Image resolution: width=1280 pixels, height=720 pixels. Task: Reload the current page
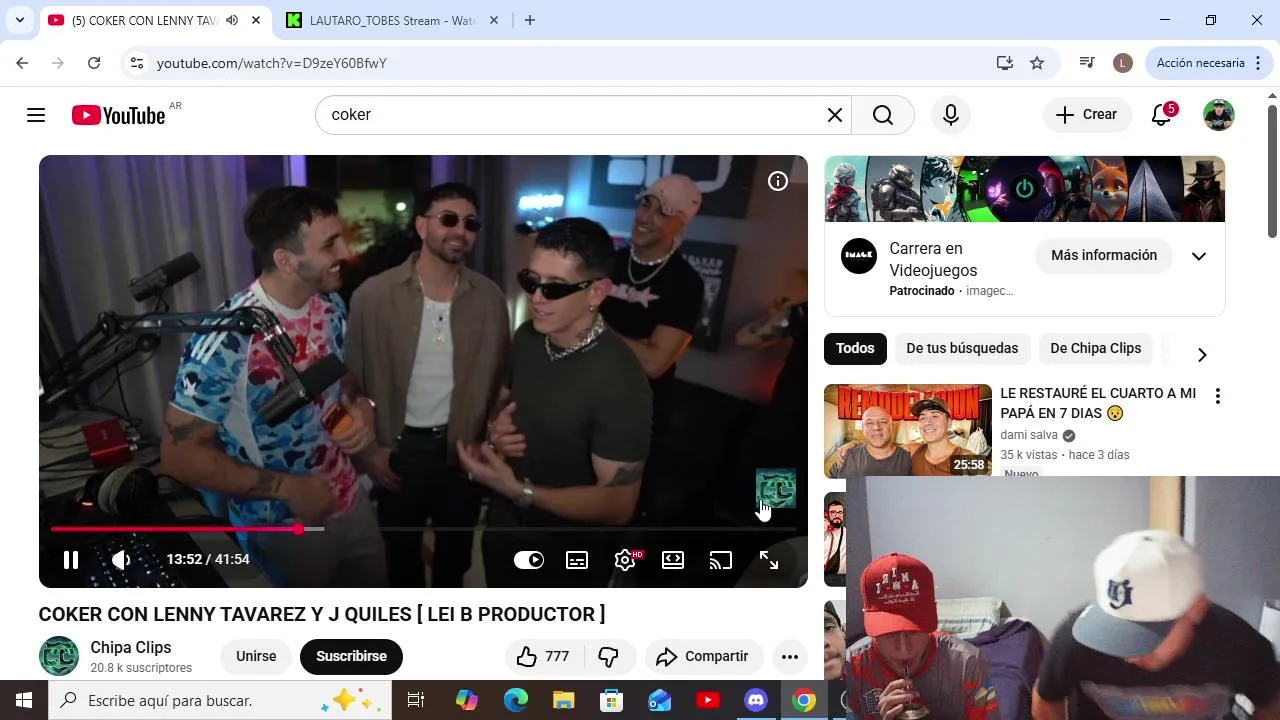(94, 63)
